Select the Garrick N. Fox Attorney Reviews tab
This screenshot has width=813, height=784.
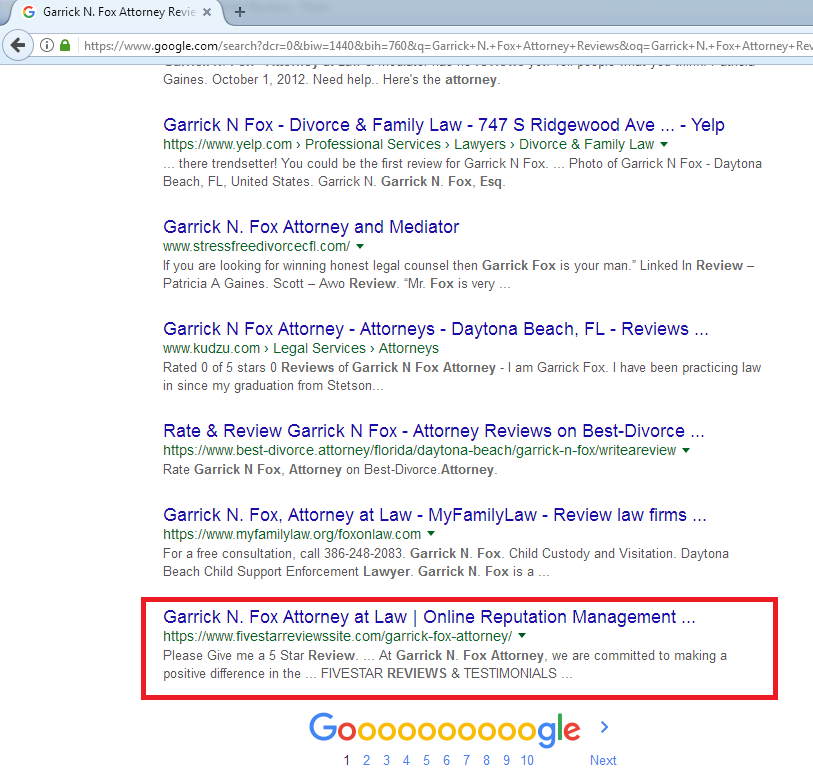click(x=119, y=12)
